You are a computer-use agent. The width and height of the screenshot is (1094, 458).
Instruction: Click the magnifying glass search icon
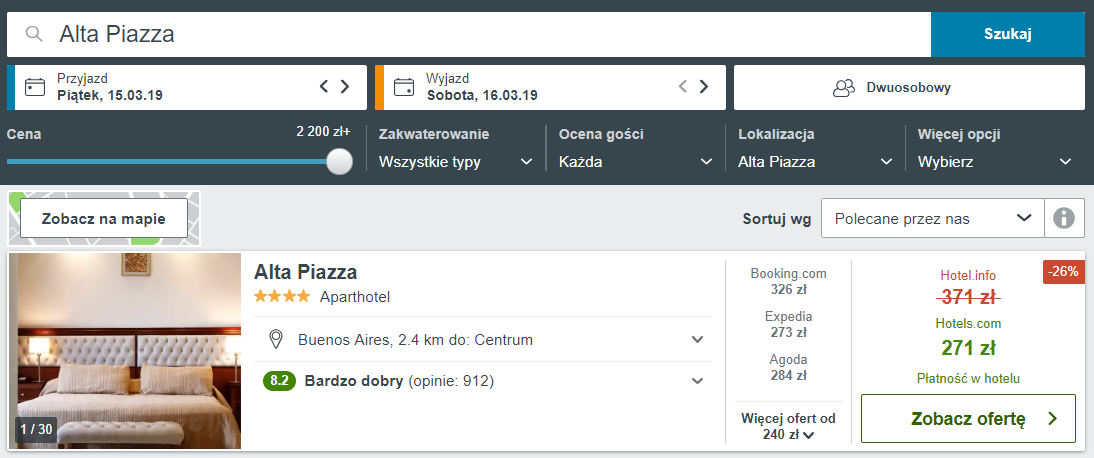34,35
